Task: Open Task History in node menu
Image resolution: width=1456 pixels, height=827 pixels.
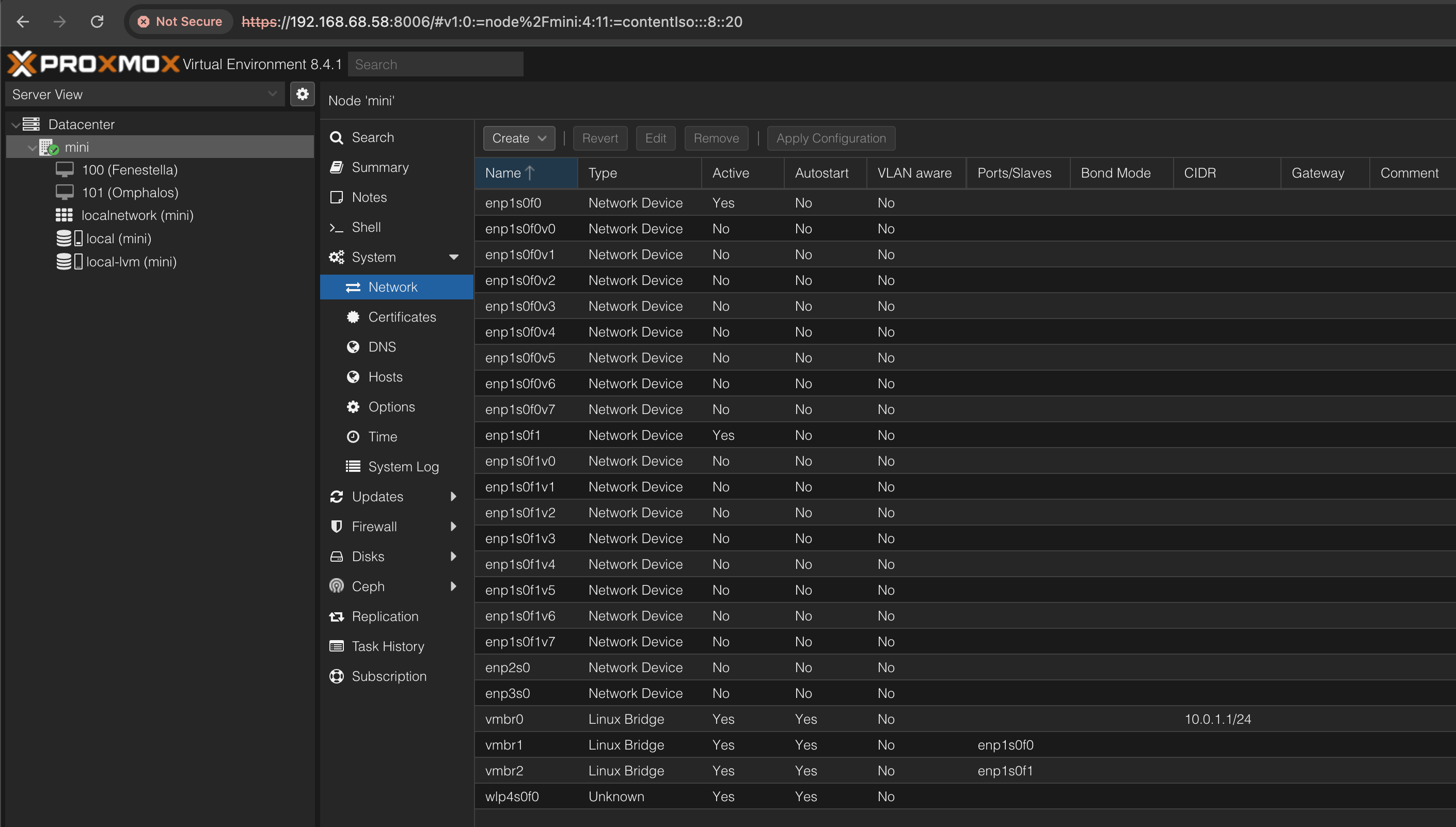Action: click(397, 646)
